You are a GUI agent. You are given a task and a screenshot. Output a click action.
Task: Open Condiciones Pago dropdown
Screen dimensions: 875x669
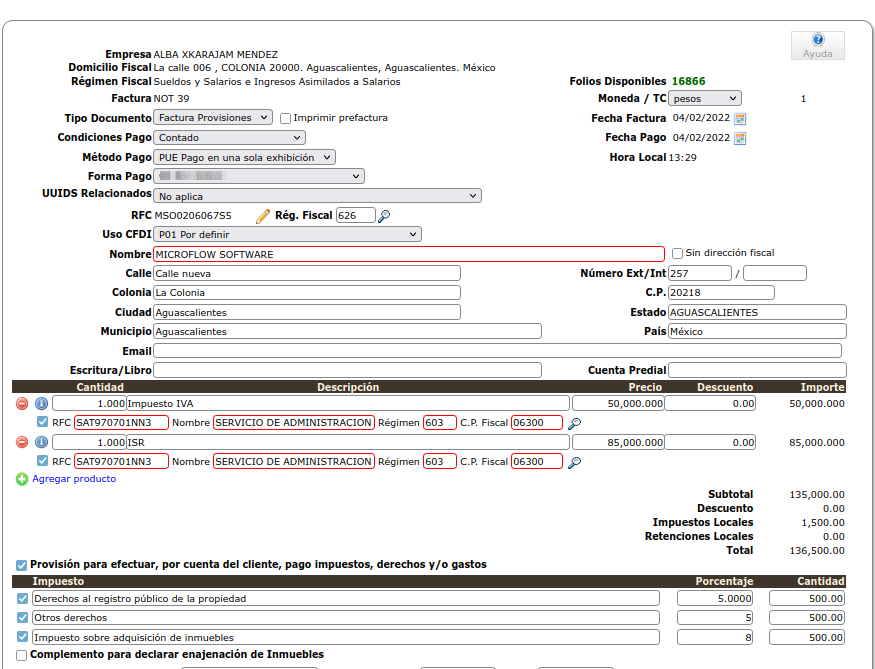coord(229,137)
